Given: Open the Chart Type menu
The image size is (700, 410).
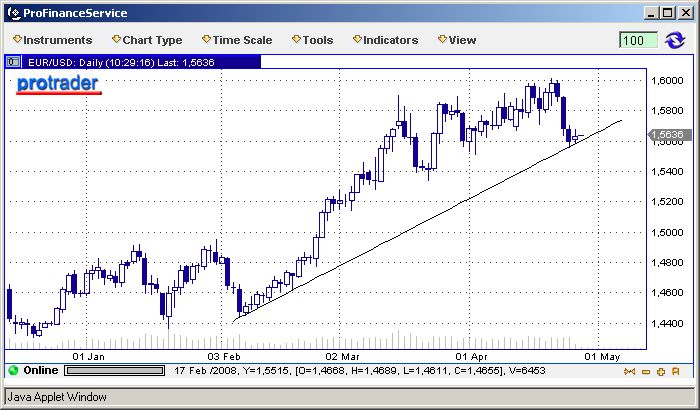Looking at the screenshot, I should tap(147, 40).
